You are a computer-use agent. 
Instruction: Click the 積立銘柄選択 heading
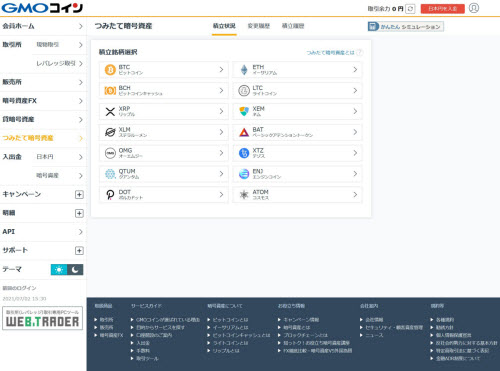point(118,52)
